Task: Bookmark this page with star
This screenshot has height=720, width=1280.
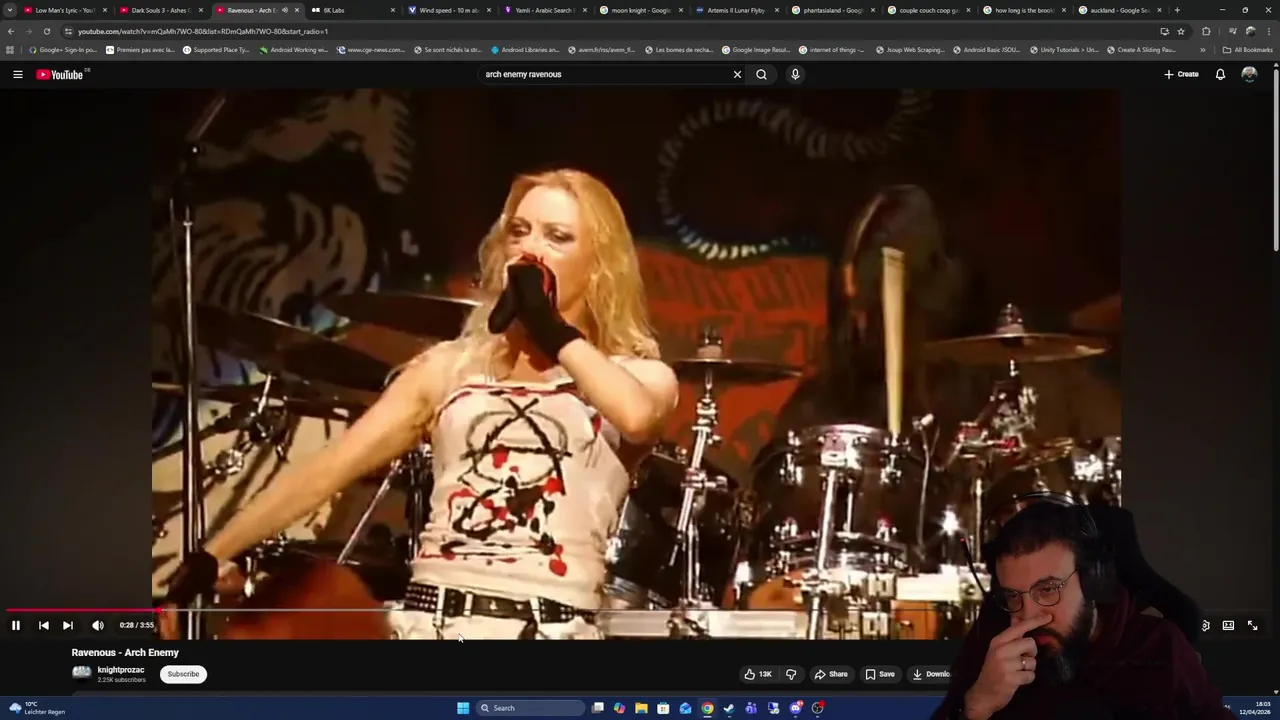Action: pos(1181,31)
